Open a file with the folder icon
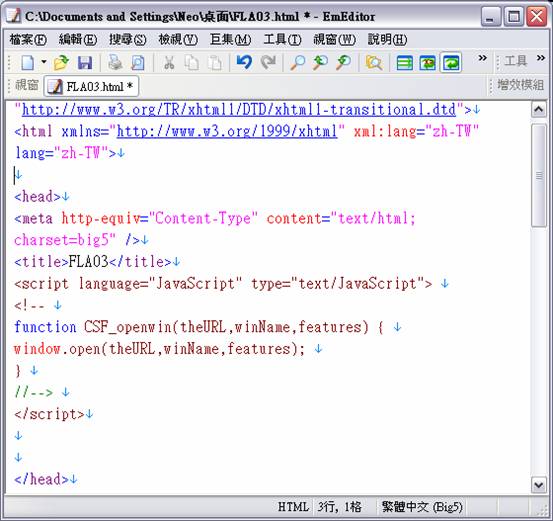Viewport: 553px width, 521px height. click(61, 63)
